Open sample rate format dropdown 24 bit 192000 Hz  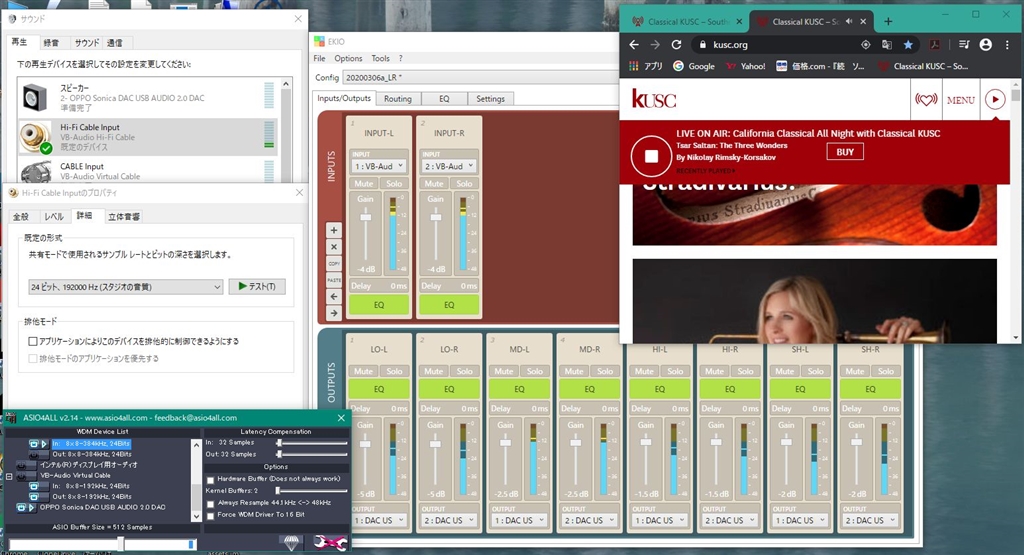(126, 287)
